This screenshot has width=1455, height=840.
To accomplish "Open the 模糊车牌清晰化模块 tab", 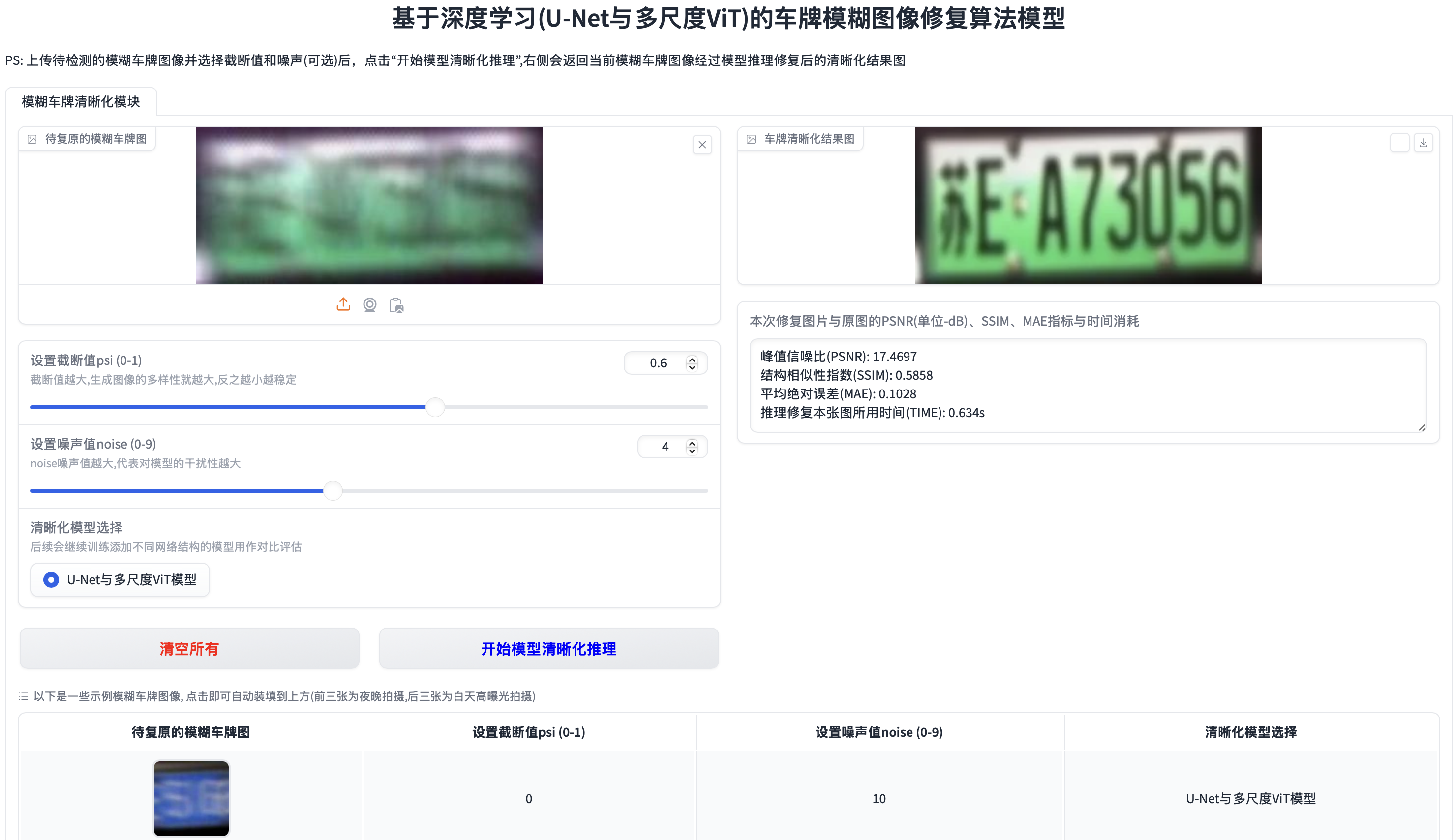I will pyautogui.click(x=81, y=101).
